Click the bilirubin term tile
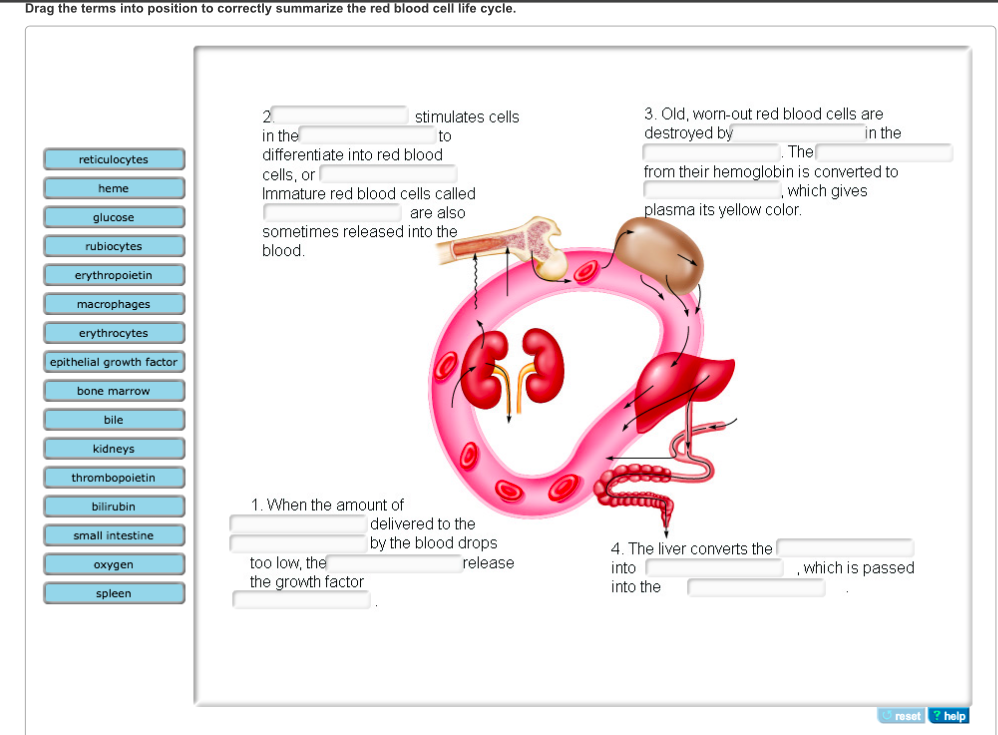This screenshot has width=998, height=735. pos(114,507)
